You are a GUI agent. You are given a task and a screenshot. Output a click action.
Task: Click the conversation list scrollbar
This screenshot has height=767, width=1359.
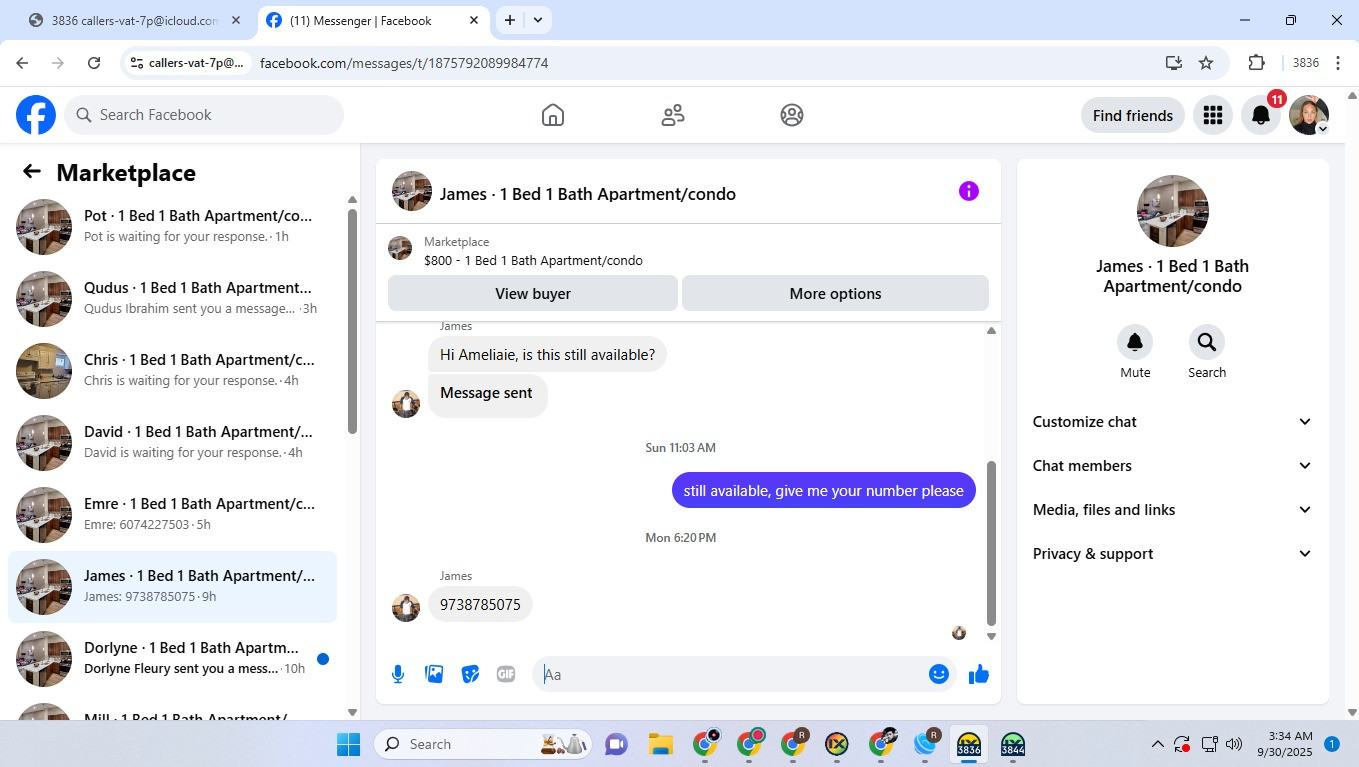click(x=352, y=321)
